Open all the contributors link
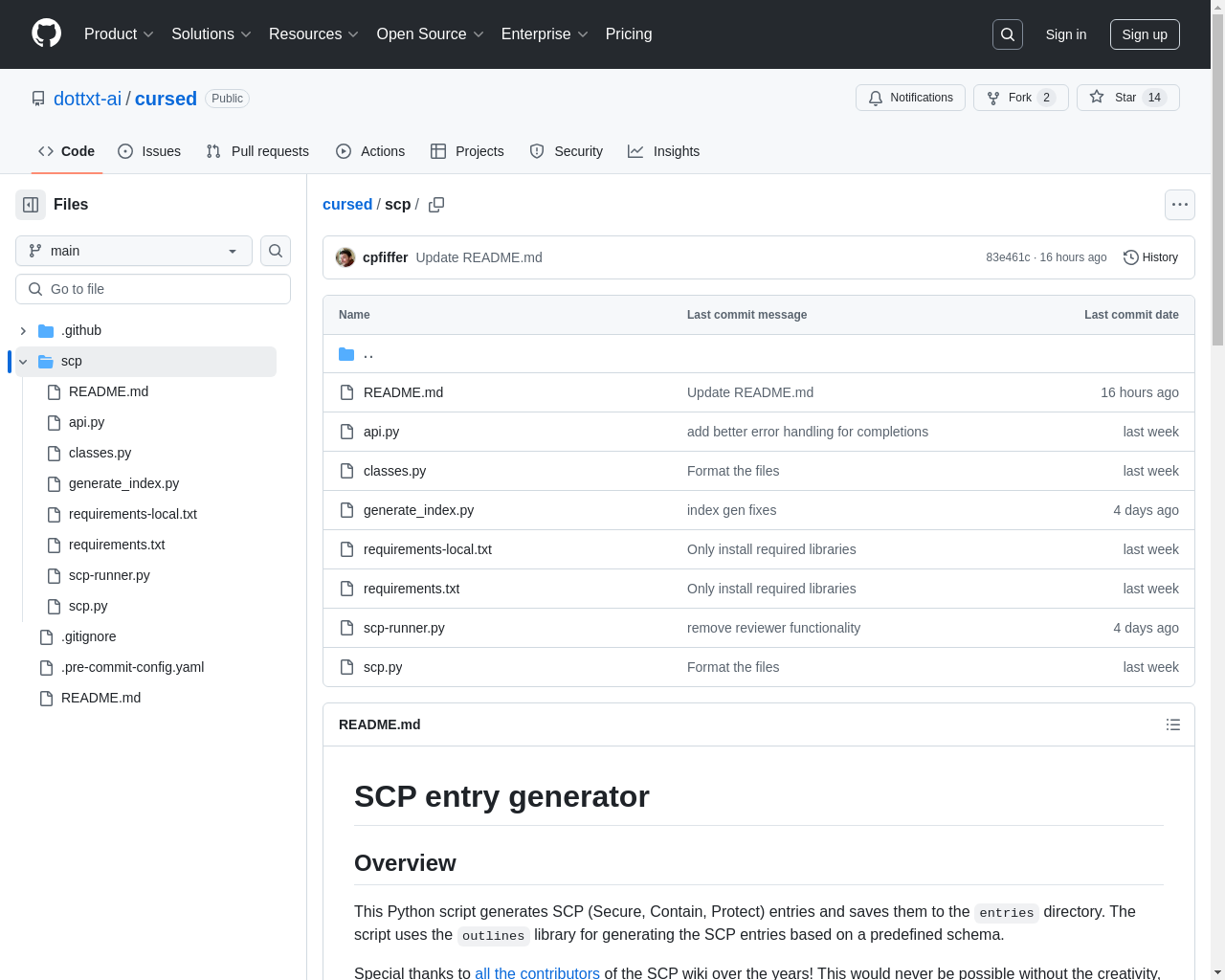The height and width of the screenshot is (980, 1225). (537, 972)
